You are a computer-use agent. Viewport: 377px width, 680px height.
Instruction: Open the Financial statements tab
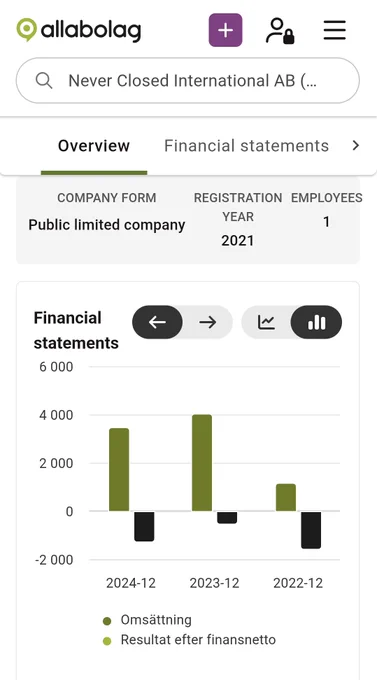(246, 146)
